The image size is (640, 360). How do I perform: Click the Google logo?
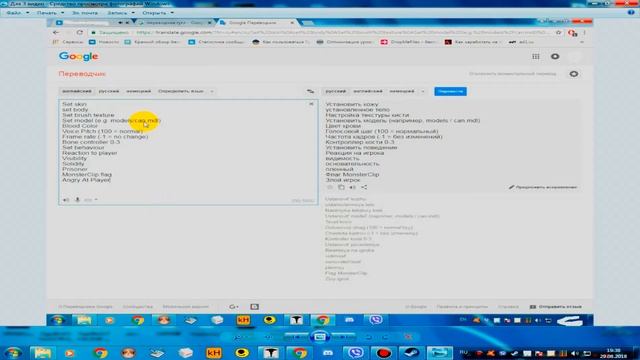tap(78, 56)
